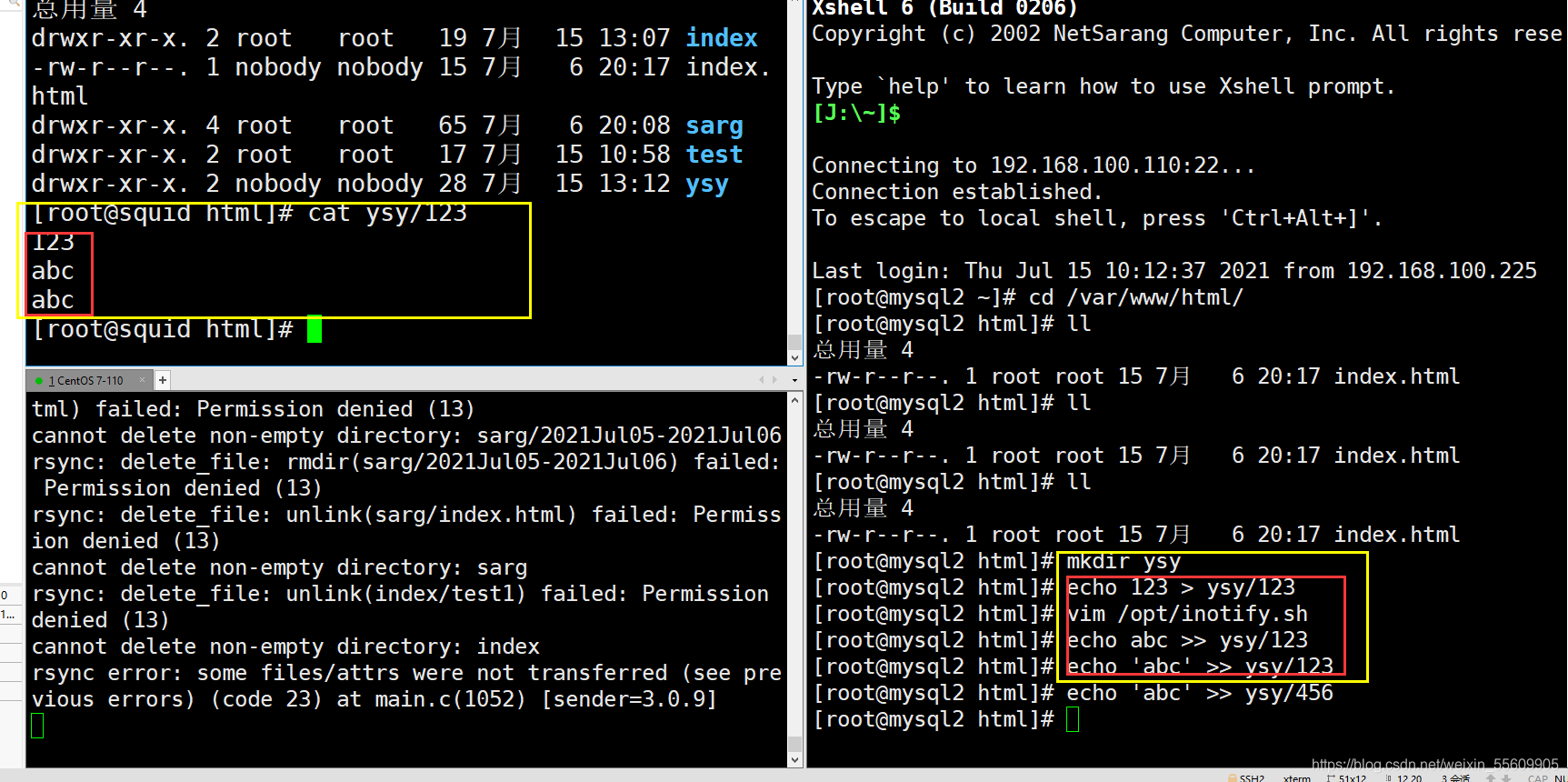Click the green cursor in CentOS 7-110 pane
The height and width of the screenshot is (782, 1568).
pos(37,726)
